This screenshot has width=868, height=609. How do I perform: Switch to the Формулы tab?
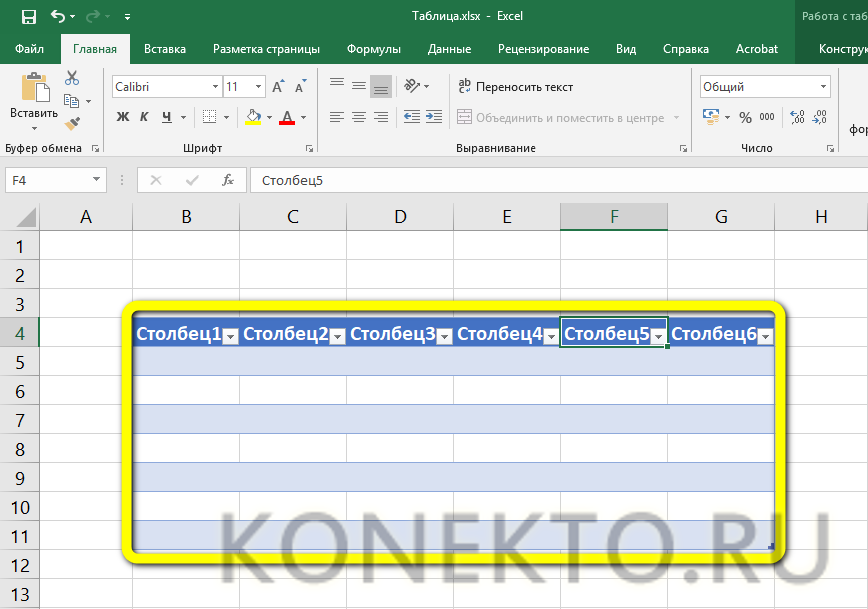pyautogui.click(x=373, y=49)
